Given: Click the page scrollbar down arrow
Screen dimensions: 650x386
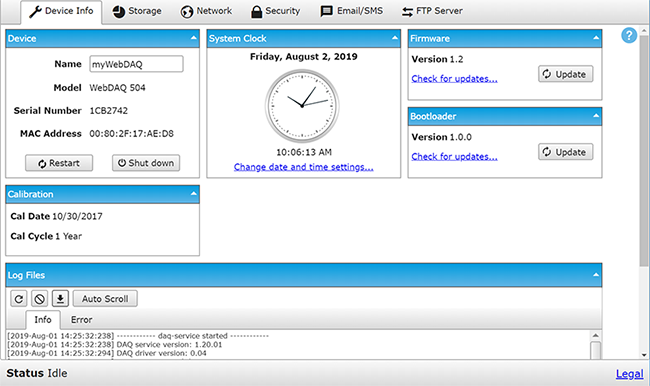Looking at the screenshot, I should click(645, 355).
